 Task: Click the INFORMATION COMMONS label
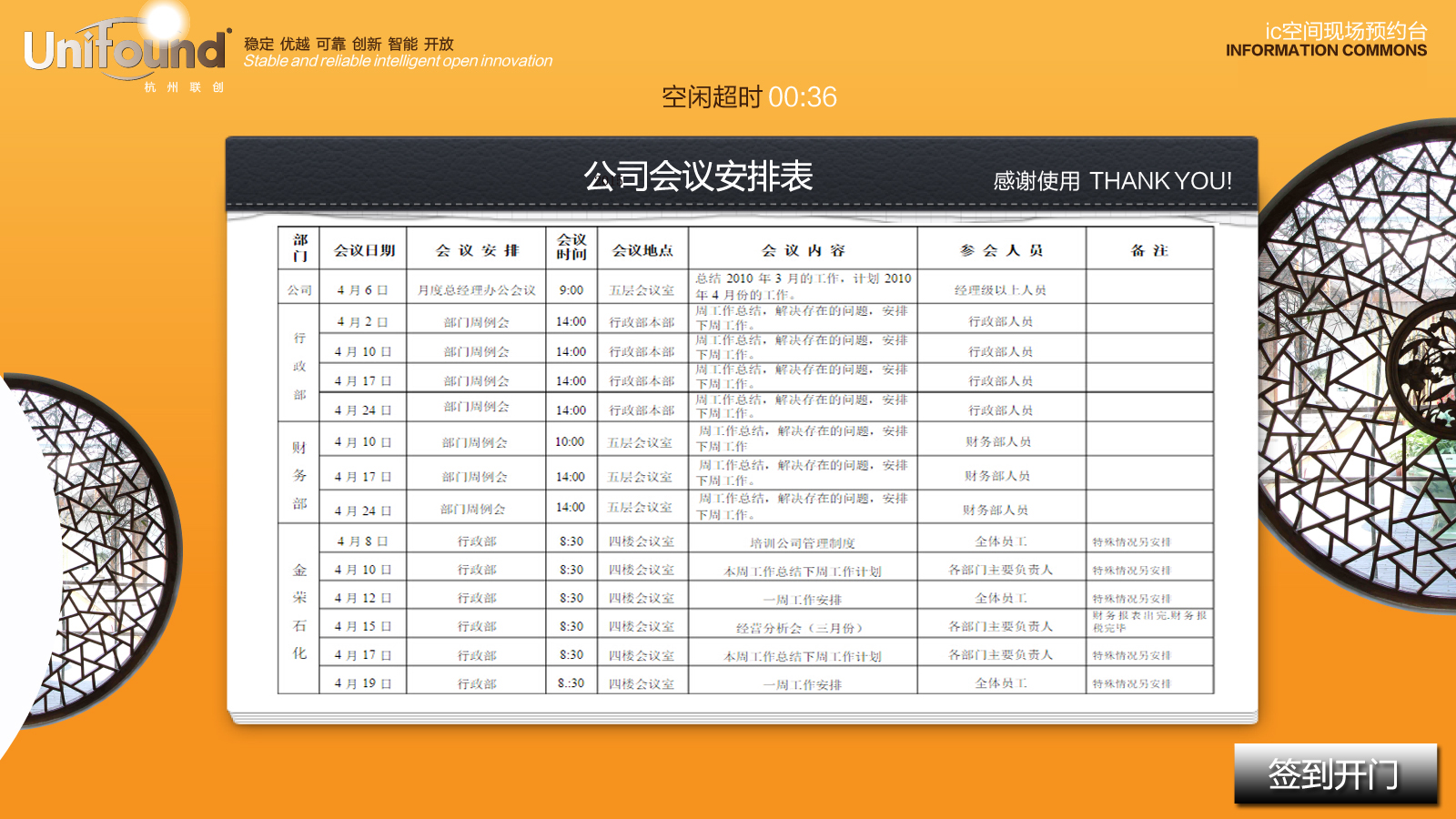pyautogui.click(x=1326, y=51)
